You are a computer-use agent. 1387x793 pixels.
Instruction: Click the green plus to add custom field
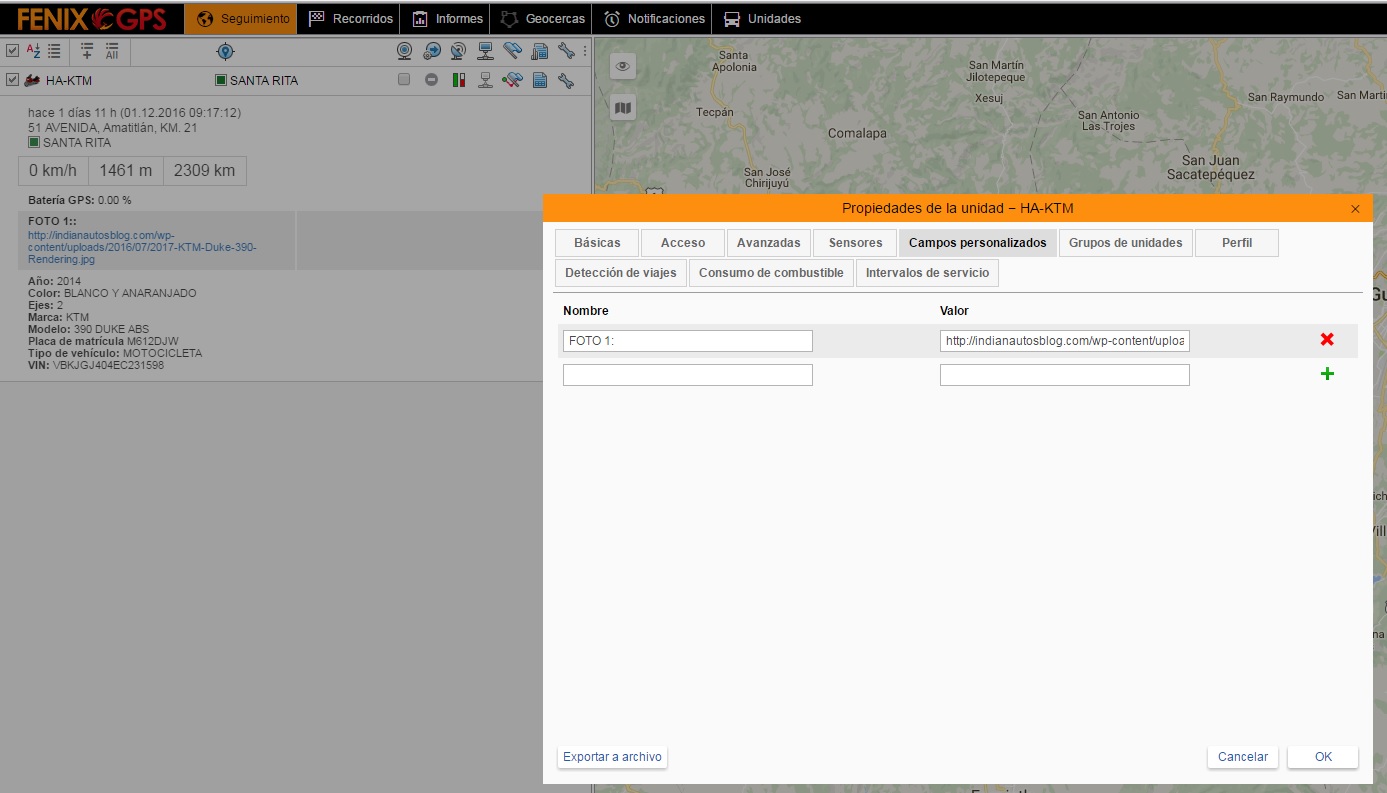coord(1327,374)
